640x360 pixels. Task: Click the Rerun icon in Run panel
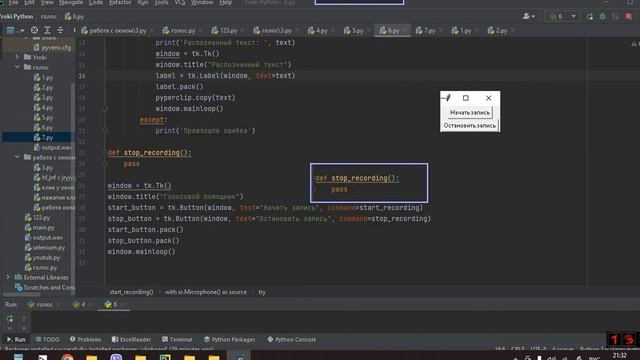coord(10,318)
